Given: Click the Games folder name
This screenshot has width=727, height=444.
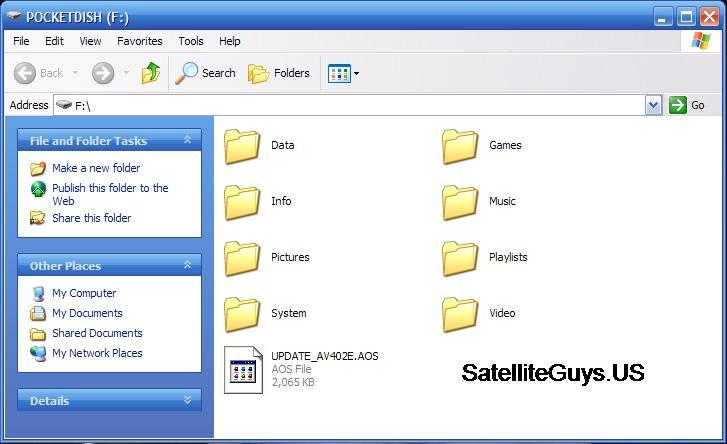Looking at the screenshot, I should (505, 145).
